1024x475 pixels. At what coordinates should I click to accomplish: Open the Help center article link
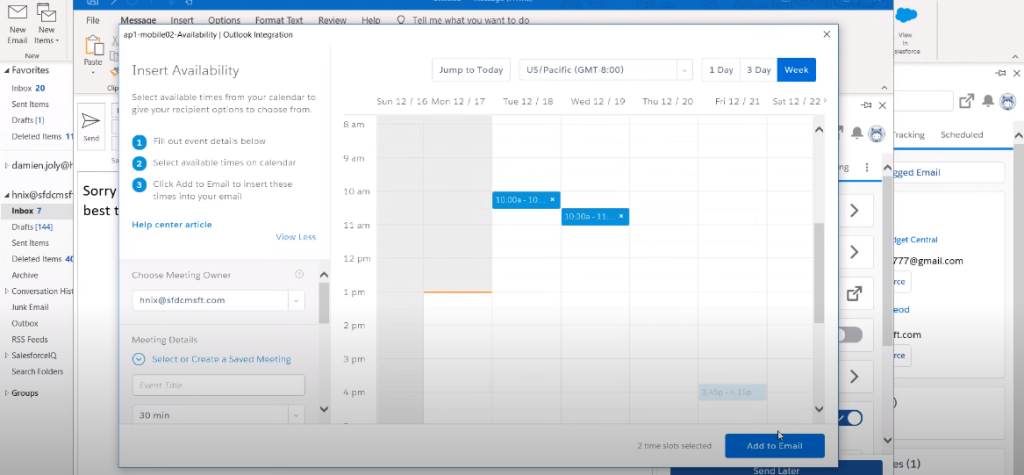(172, 225)
